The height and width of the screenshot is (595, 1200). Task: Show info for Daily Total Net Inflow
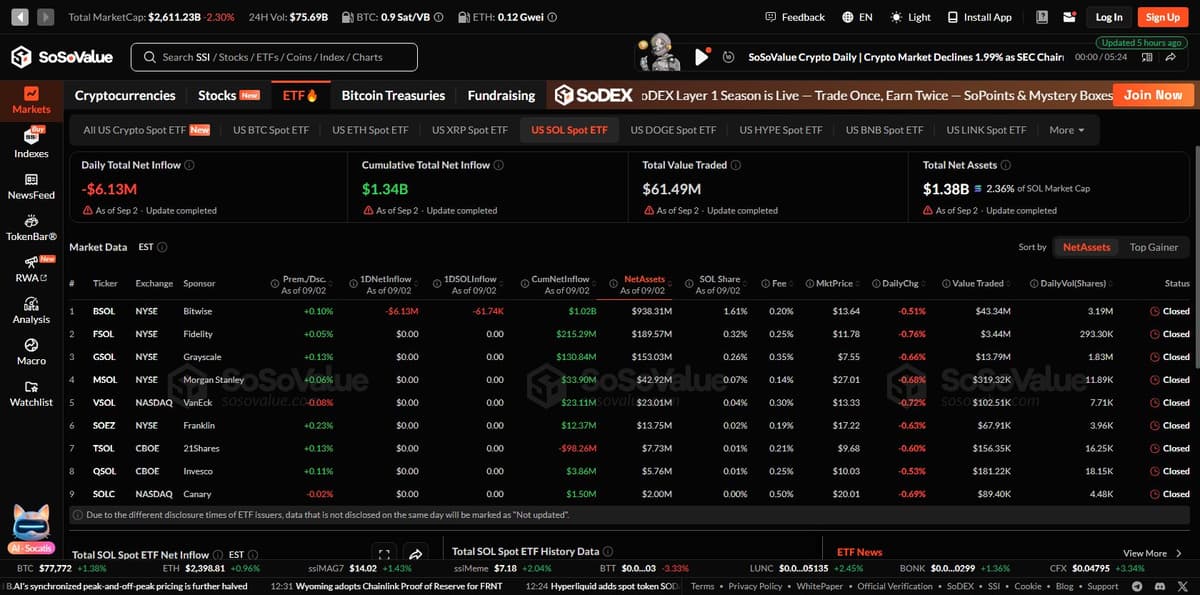[190, 165]
